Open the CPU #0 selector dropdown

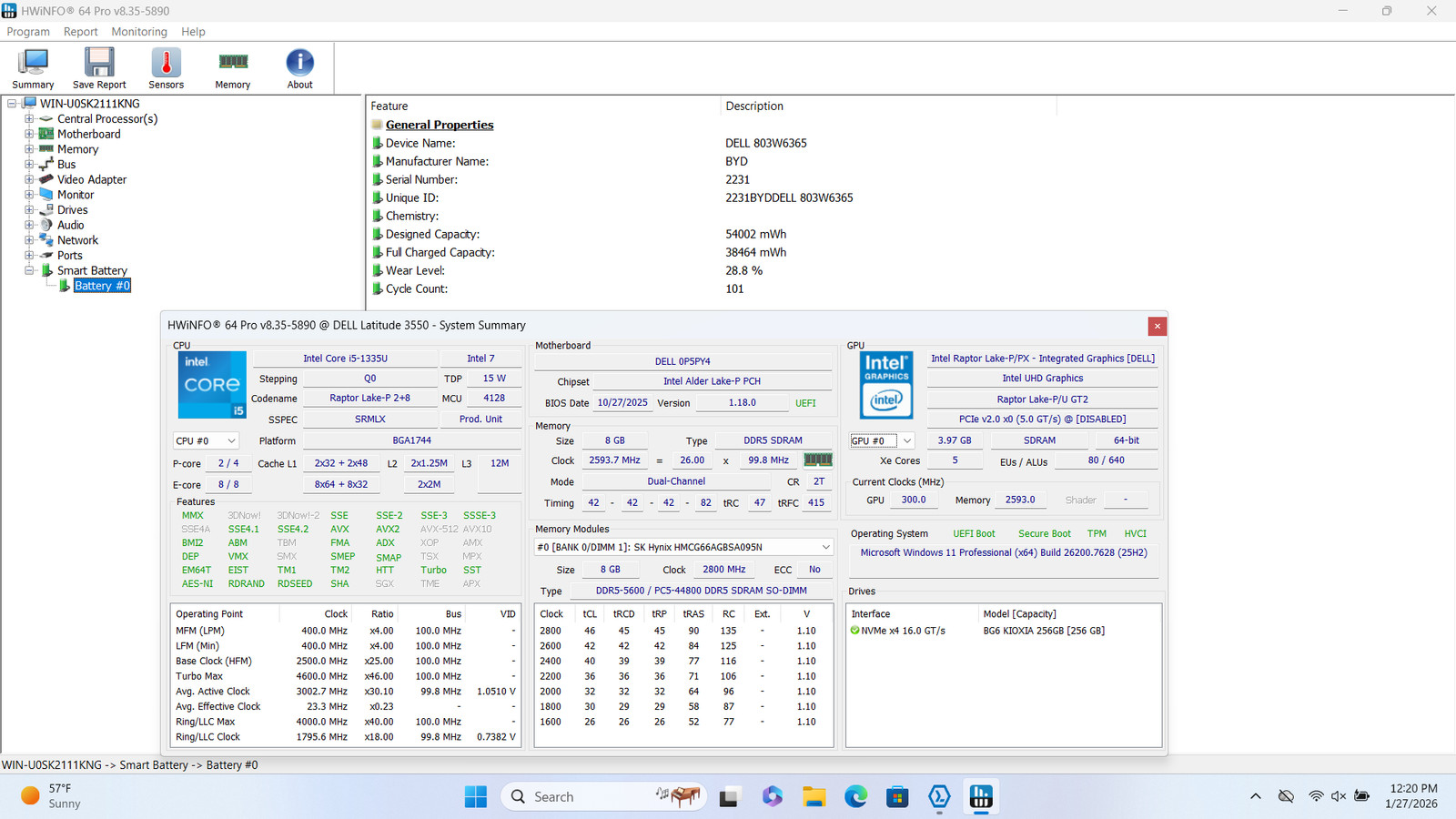(x=207, y=440)
